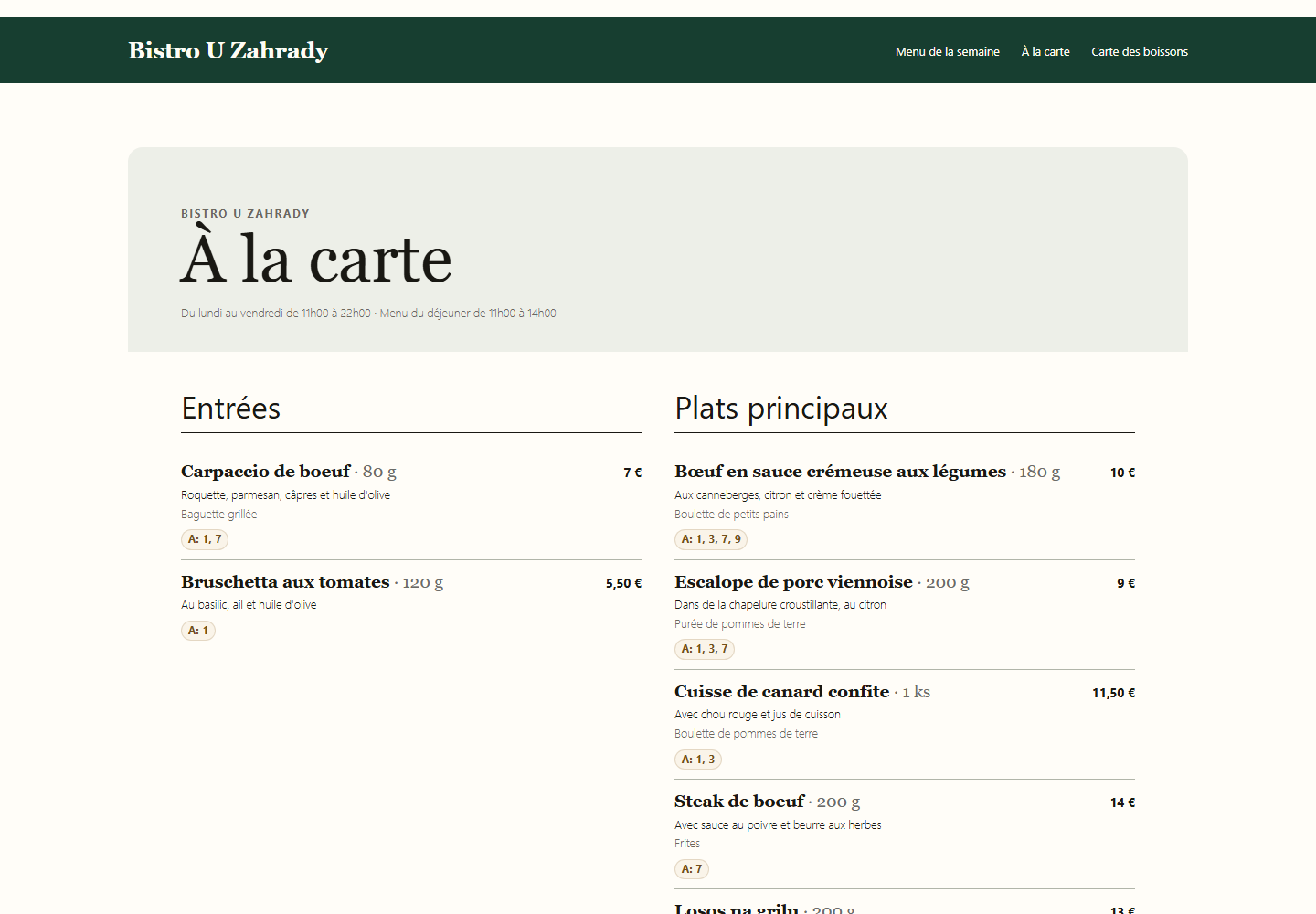
Task: Go to Menu de la semaine
Action: pyautogui.click(x=948, y=51)
